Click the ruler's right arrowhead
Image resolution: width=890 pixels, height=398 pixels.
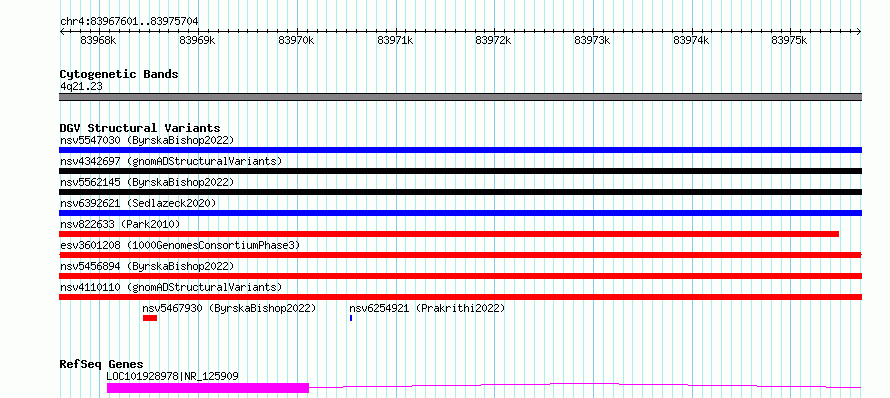coord(859,31)
